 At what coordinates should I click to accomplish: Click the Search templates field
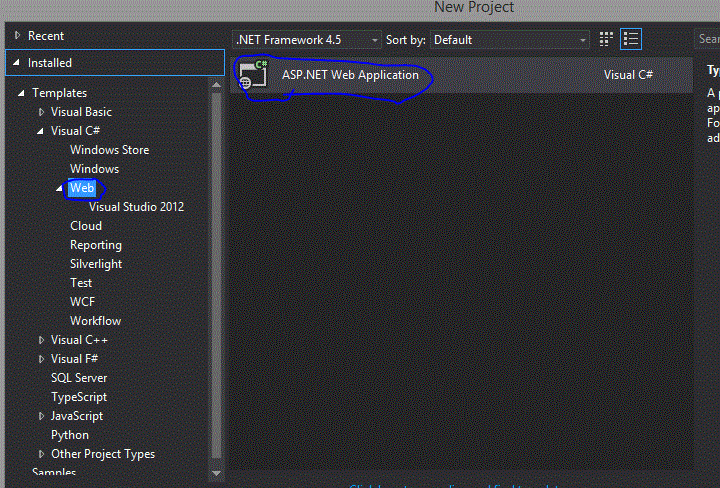[707, 39]
